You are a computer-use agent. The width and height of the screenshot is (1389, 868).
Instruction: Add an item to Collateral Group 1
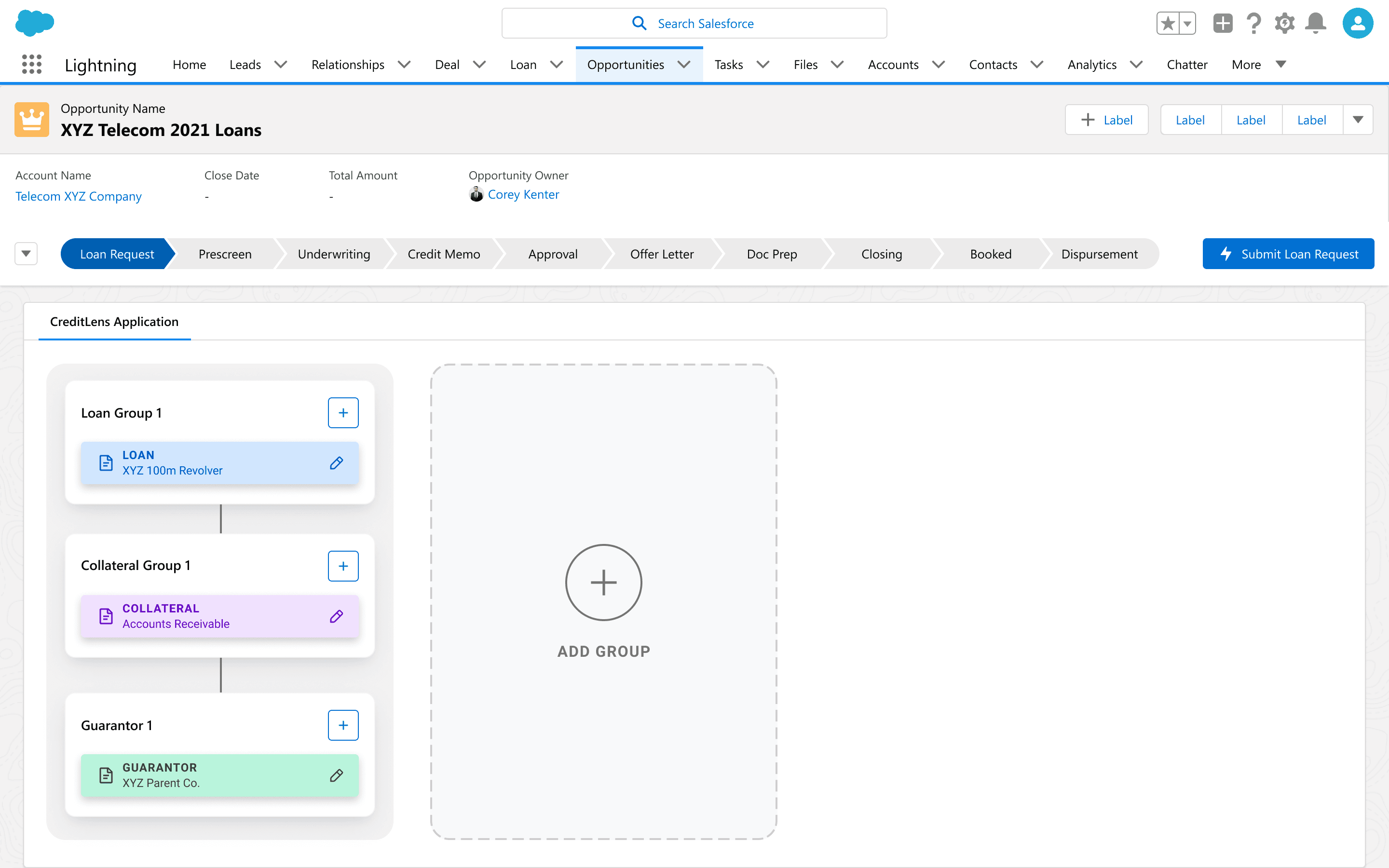[x=343, y=566]
